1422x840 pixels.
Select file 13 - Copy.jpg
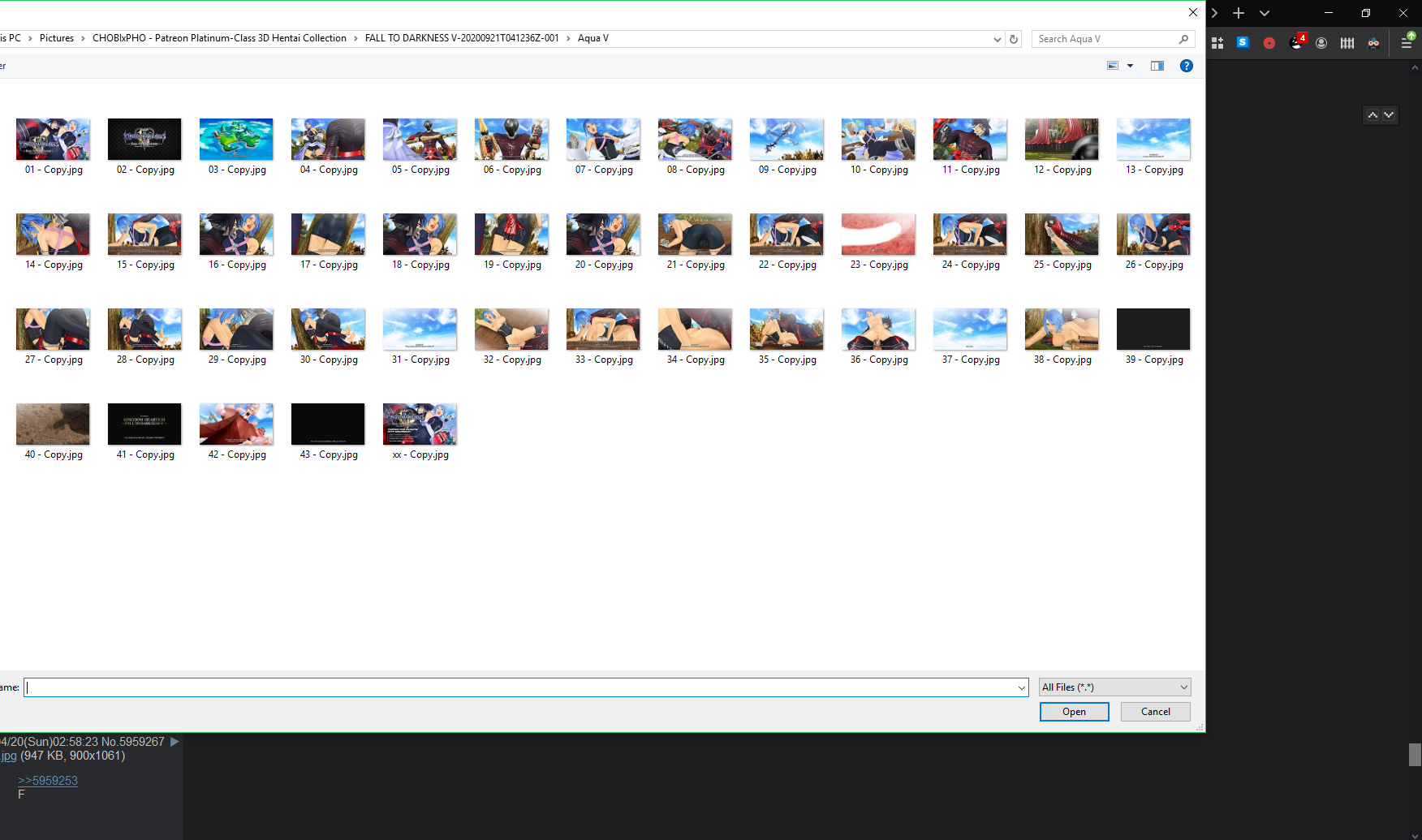pos(1154,147)
